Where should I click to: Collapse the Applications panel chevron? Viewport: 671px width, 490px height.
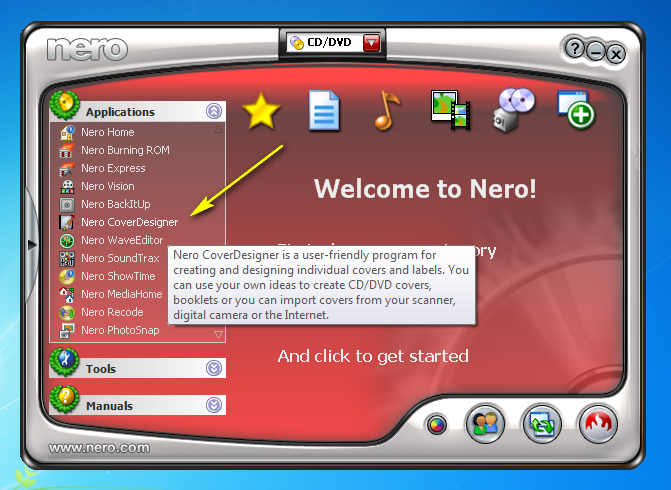214,111
